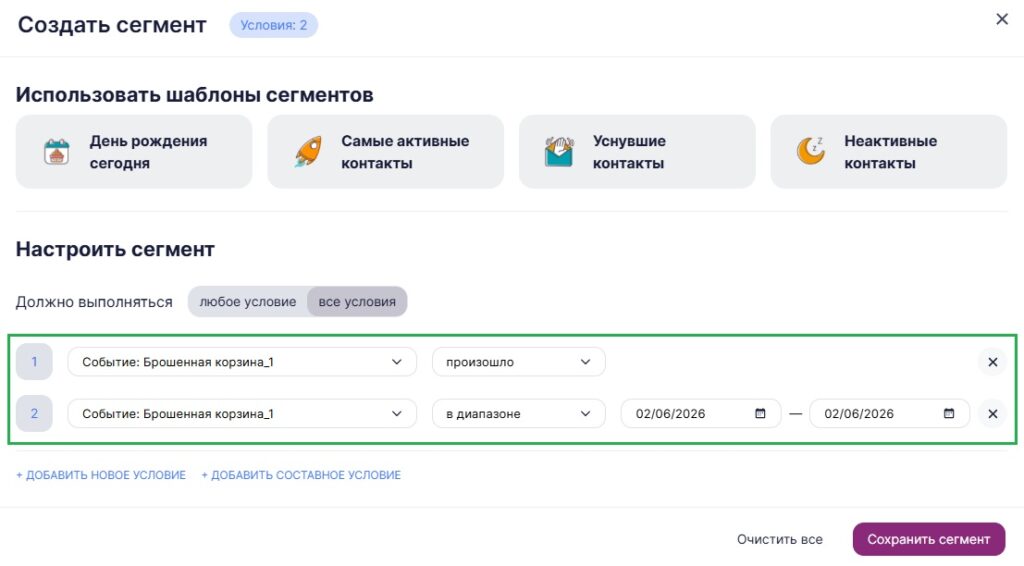Image resolution: width=1024 pixels, height=566 pixels.
Task: Click the rocket icon for active contacts
Action: coord(308,152)
